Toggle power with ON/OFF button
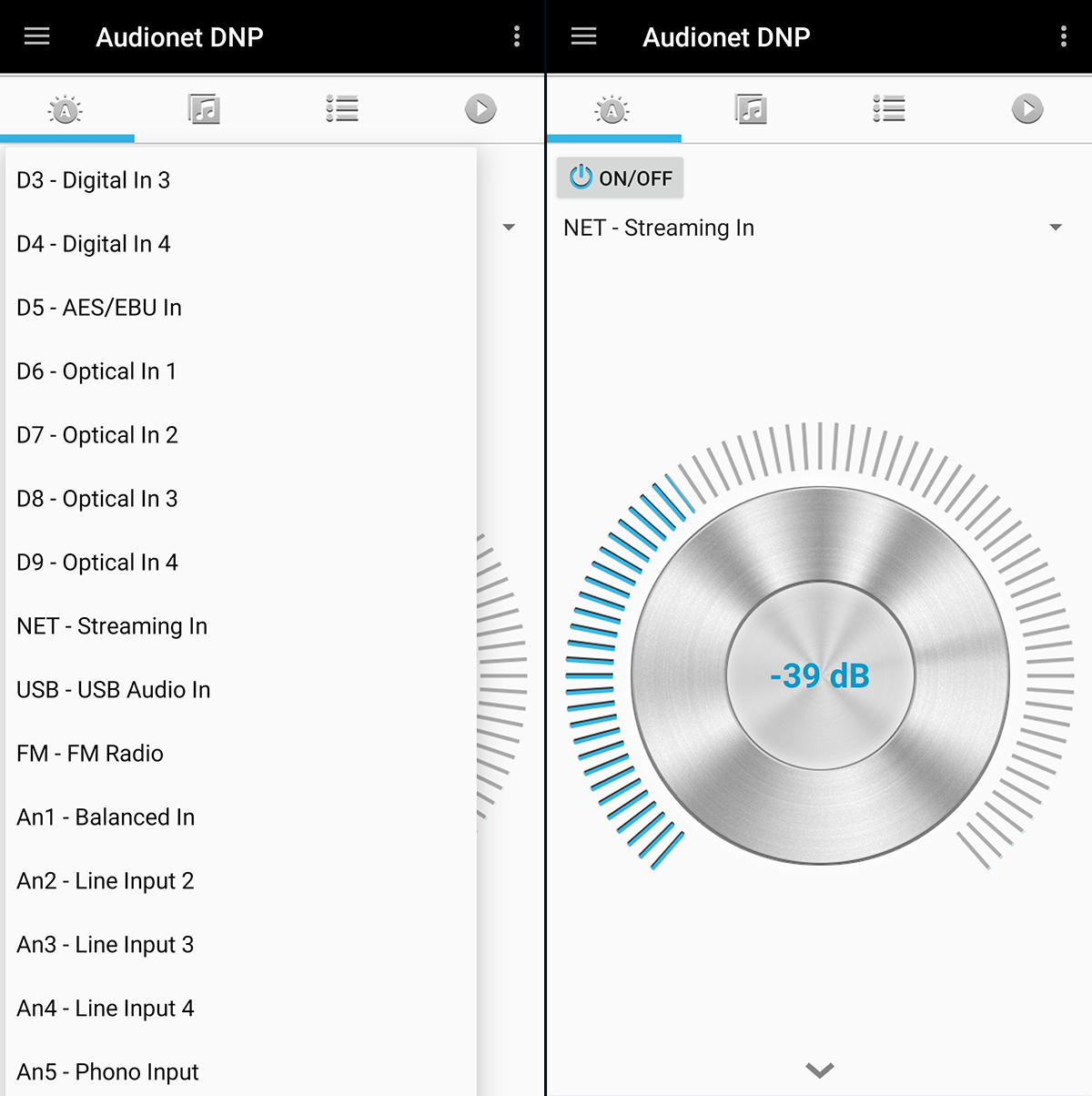The height and width of the screenshot is (1096, 1092). coord(620,178)
